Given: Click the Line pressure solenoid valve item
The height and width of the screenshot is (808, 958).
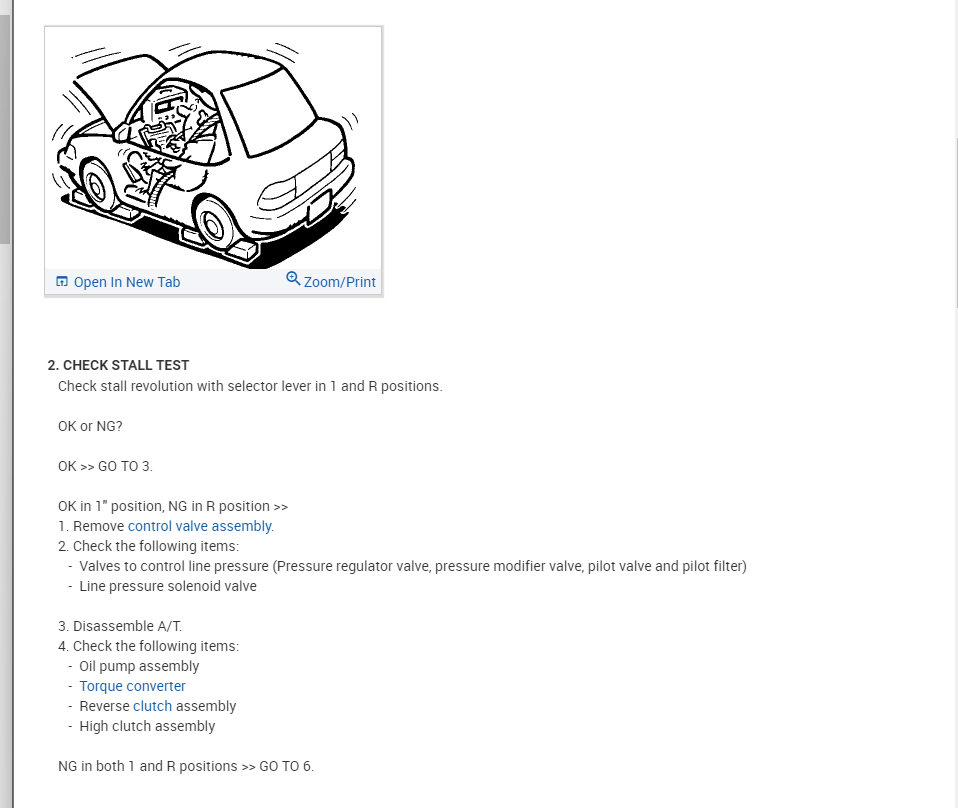Looking at the screenshot, I should 167,586.
